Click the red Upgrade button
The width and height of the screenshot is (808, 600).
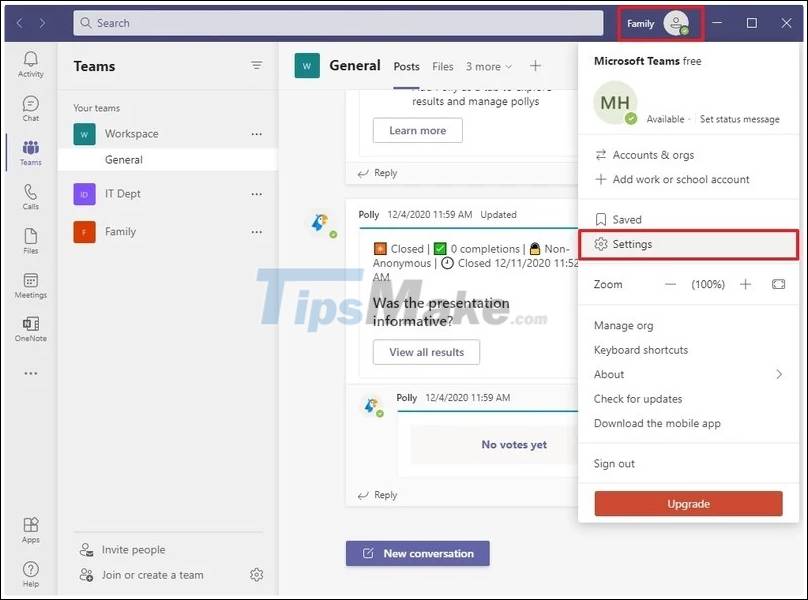[x=688, y=504]
